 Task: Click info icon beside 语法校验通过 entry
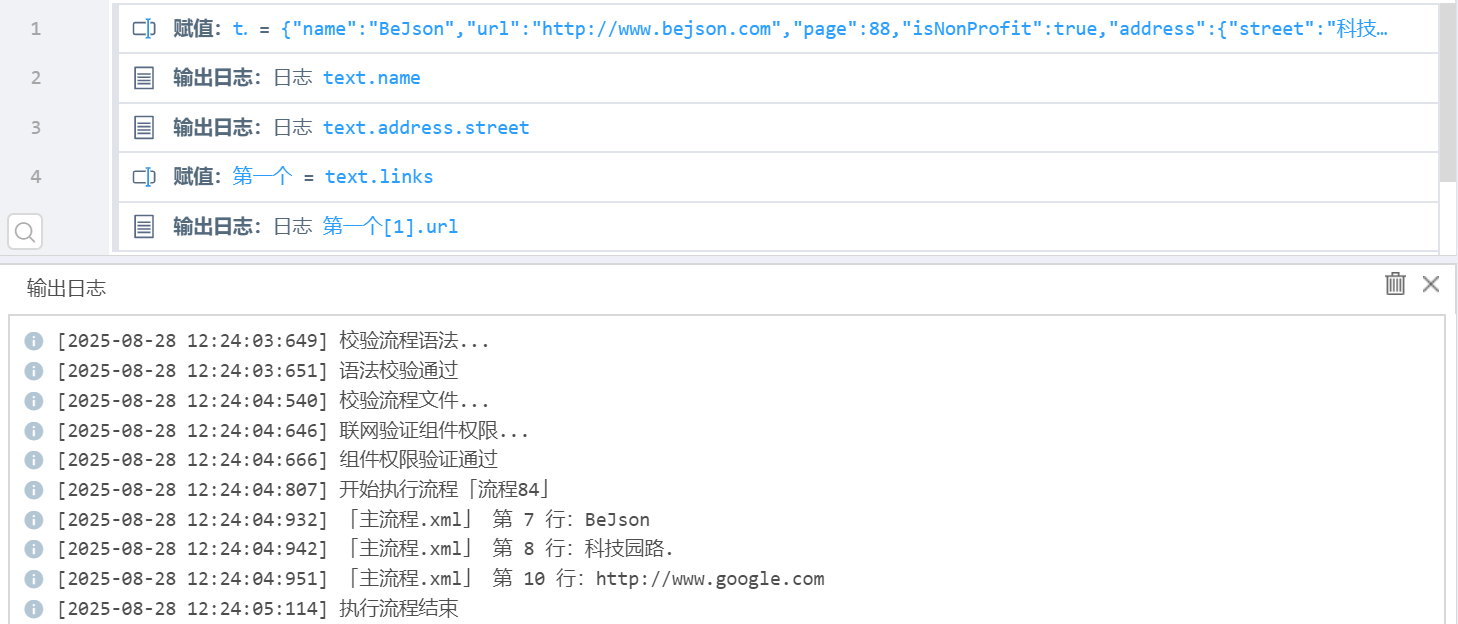(x=33, y=371)
